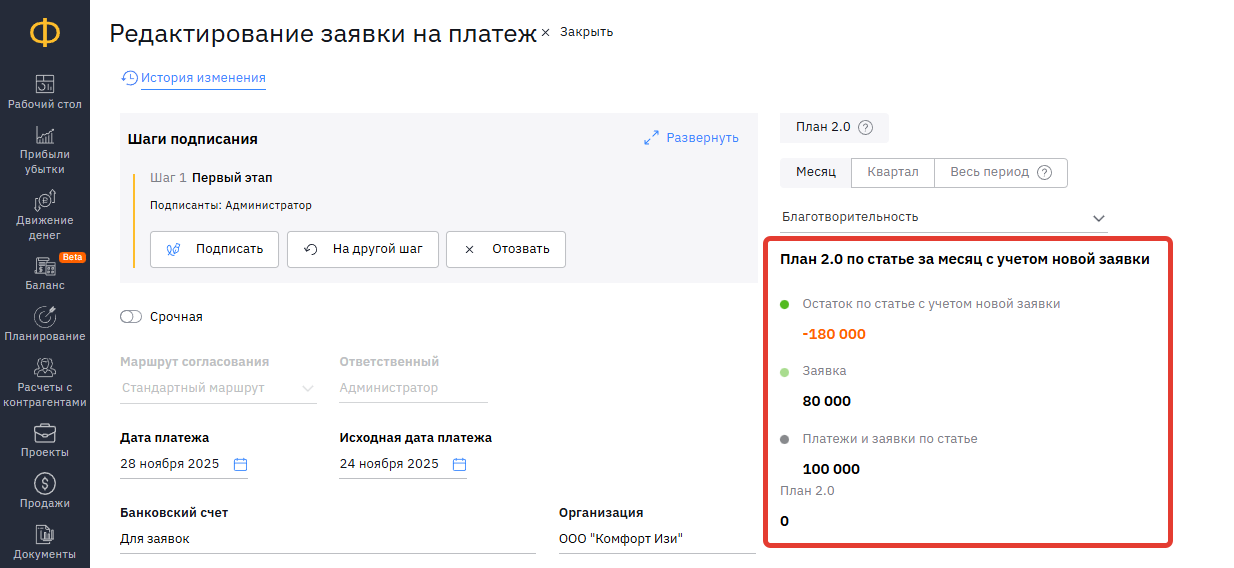1234x568 pixels.
Task: Click the Отозвать button
Action: 506,249
